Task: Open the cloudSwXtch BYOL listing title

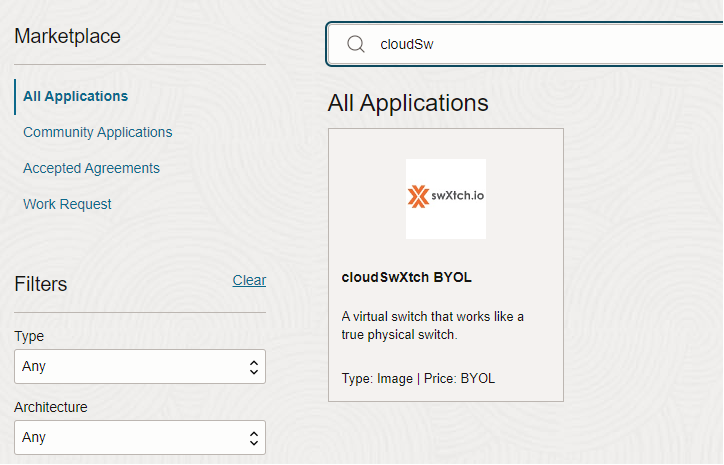Action: (x=406, y=277)
